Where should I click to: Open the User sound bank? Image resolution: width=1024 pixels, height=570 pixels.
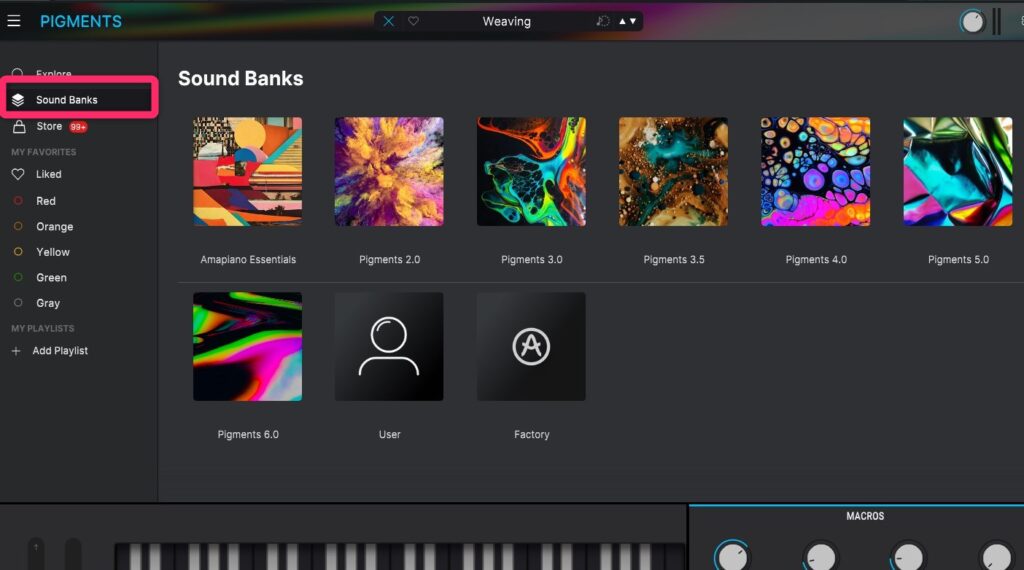click(x=389, y=346)
